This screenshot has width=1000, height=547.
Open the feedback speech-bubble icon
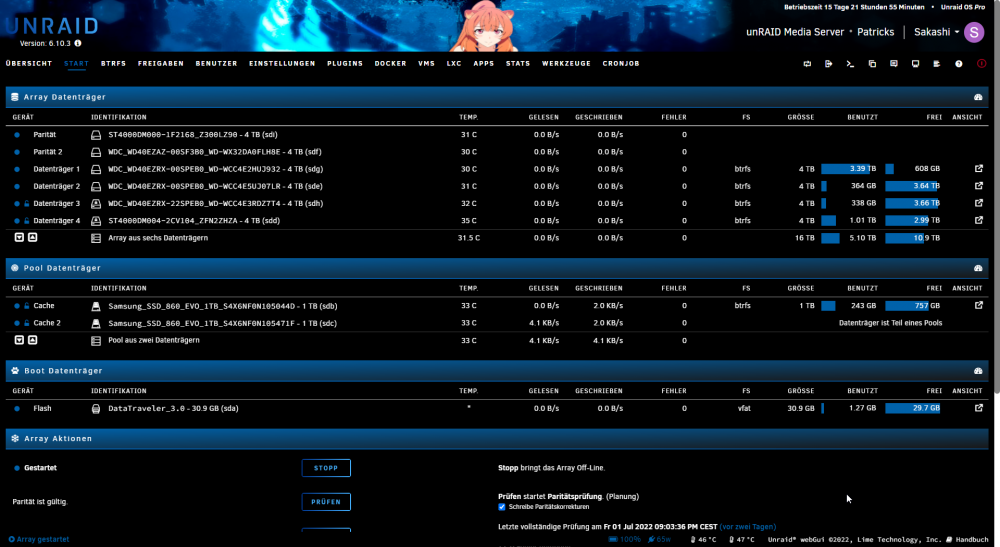894,64
